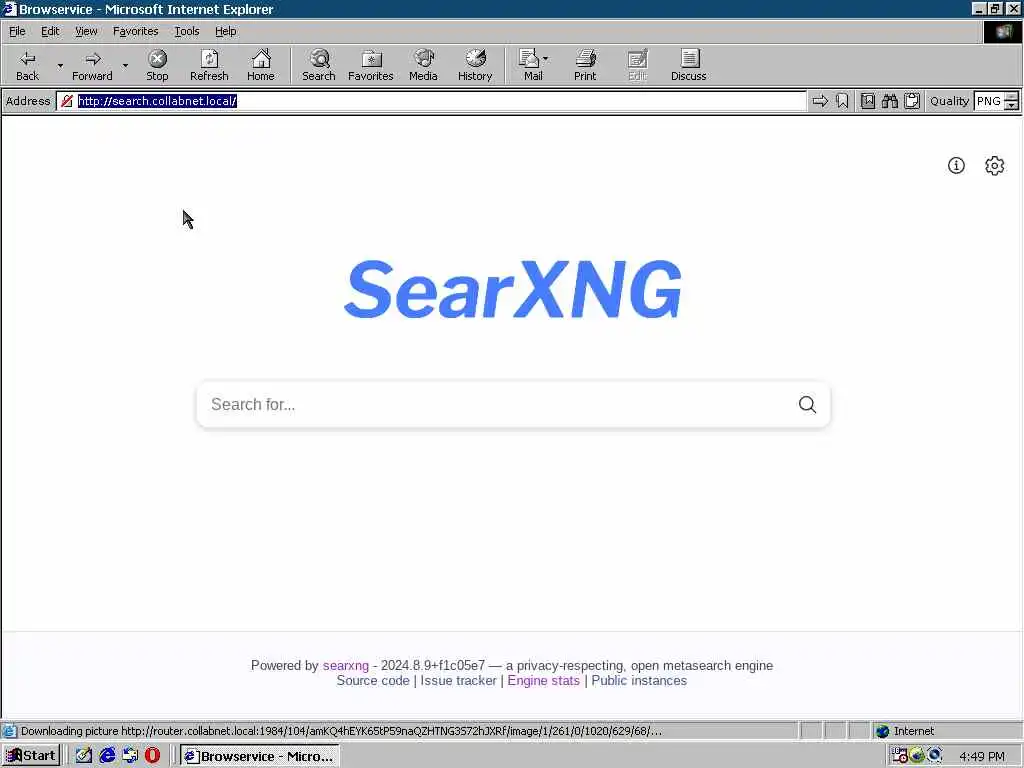This screenshot has height=768, width=1024.
Task: Open the 'Public instances' link
Action: tap(639, 680)
